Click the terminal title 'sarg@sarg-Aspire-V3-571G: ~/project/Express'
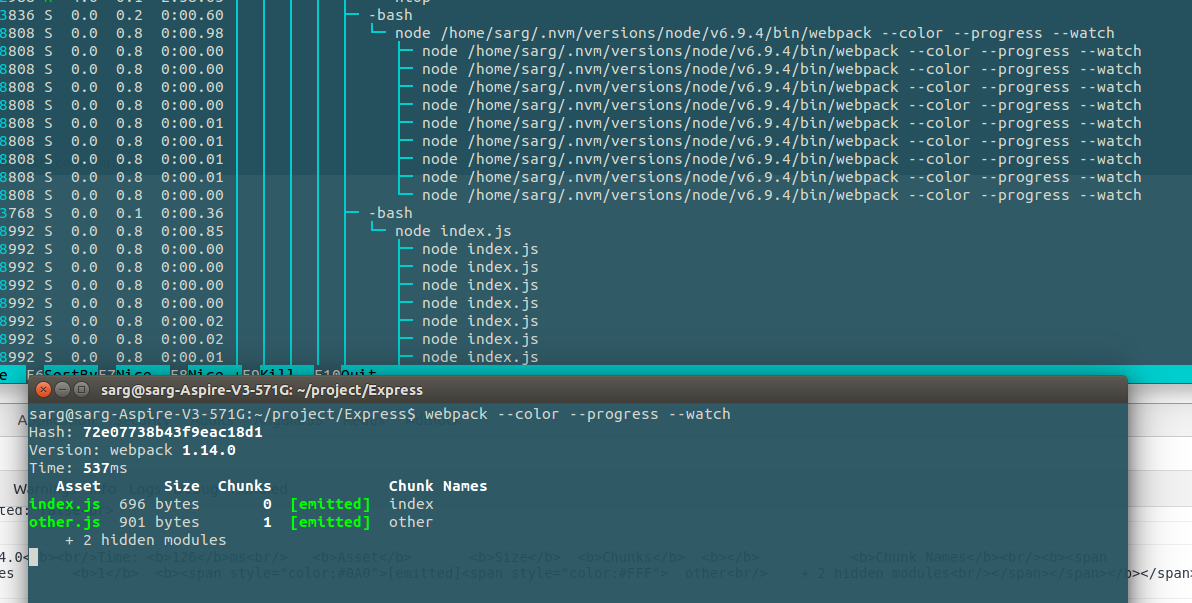This screenshot has height=603, width=1192. click(x=262, y=390)
